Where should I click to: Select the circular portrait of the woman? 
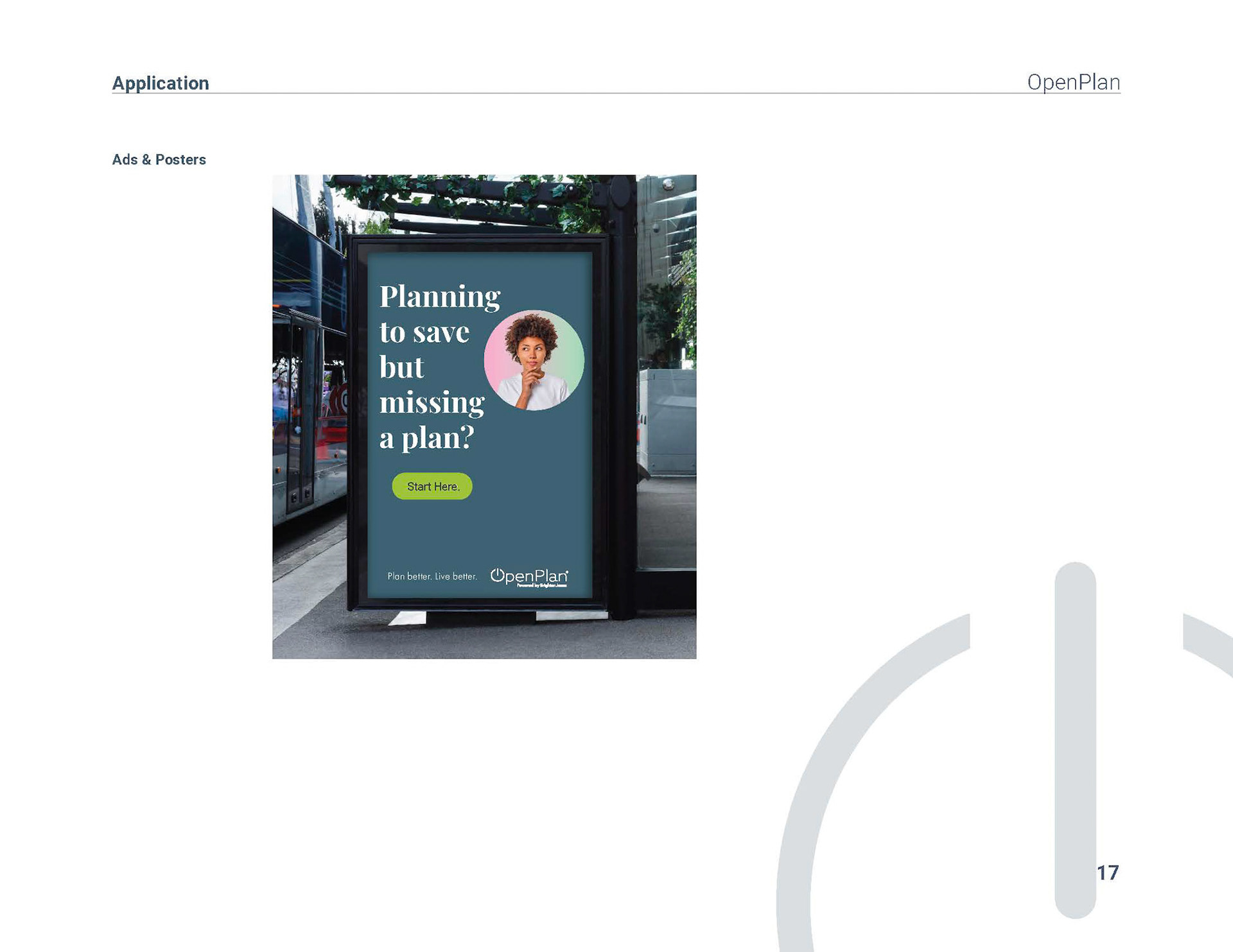tap(534, 361)
